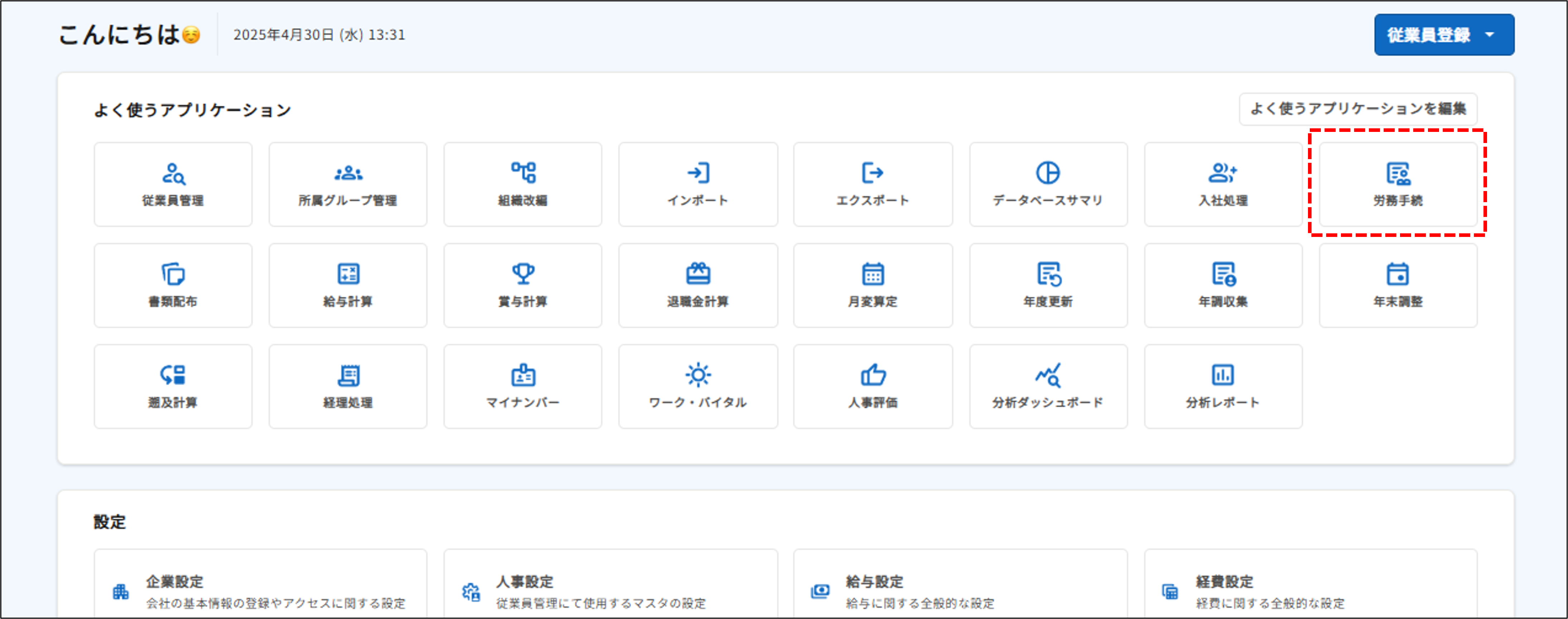
Task: Open the 賞与計算 (bonus calculation) trophy icon
Action: [522, 285]
